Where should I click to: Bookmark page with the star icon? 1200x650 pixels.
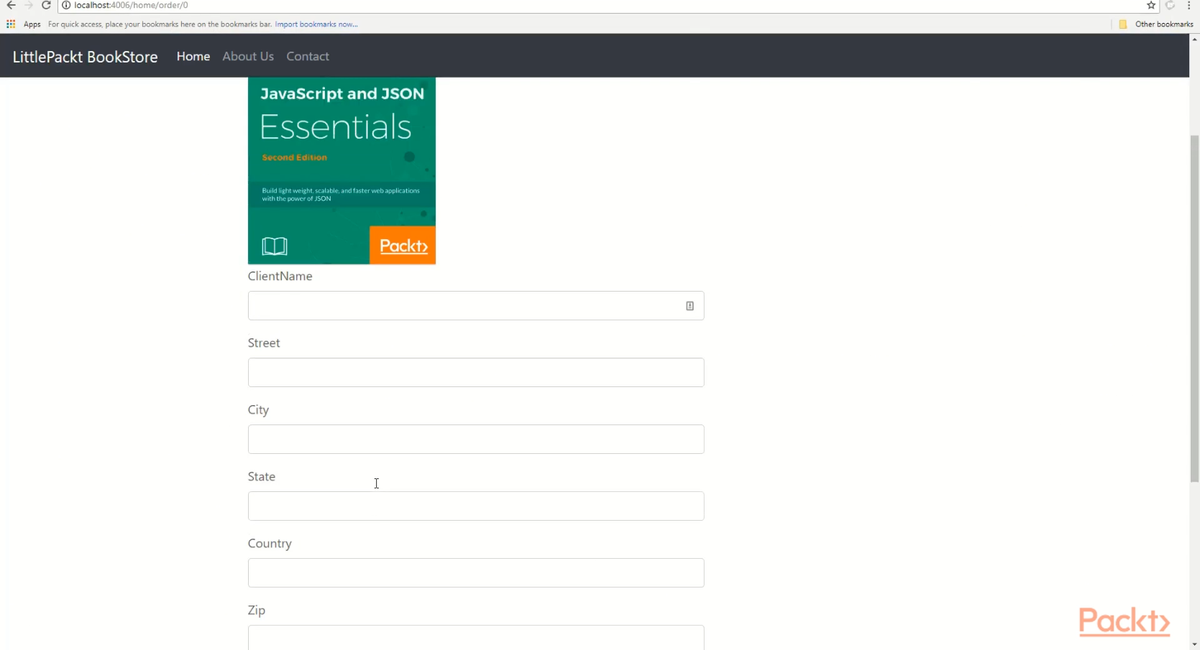(x=1151, y=6)
